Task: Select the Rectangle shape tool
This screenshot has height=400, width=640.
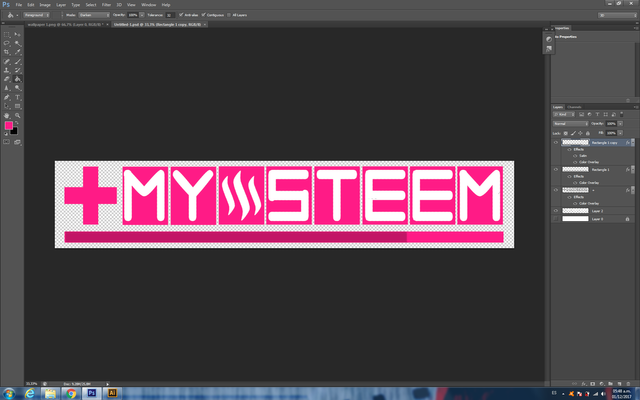Action: coord(18,106)
